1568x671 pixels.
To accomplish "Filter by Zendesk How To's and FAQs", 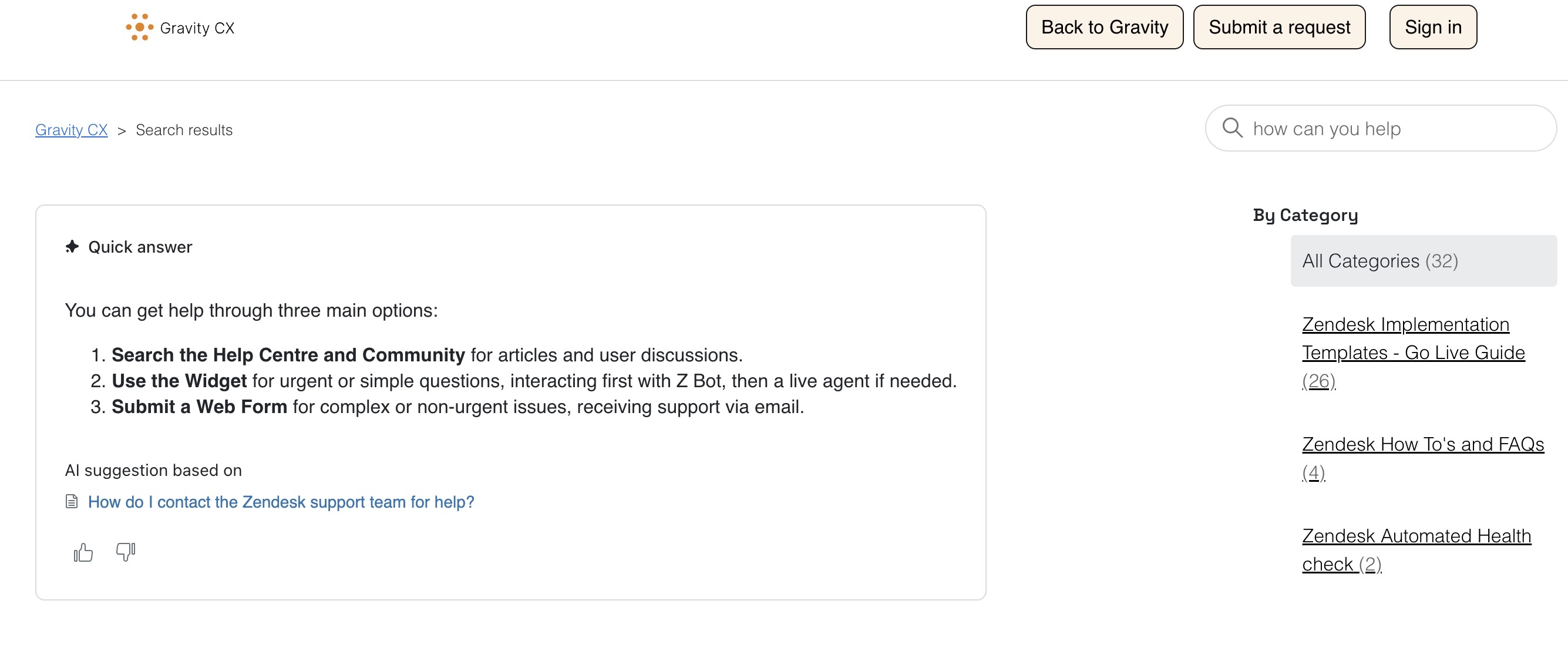I will pyautogui.click(x=1422, y=444).
